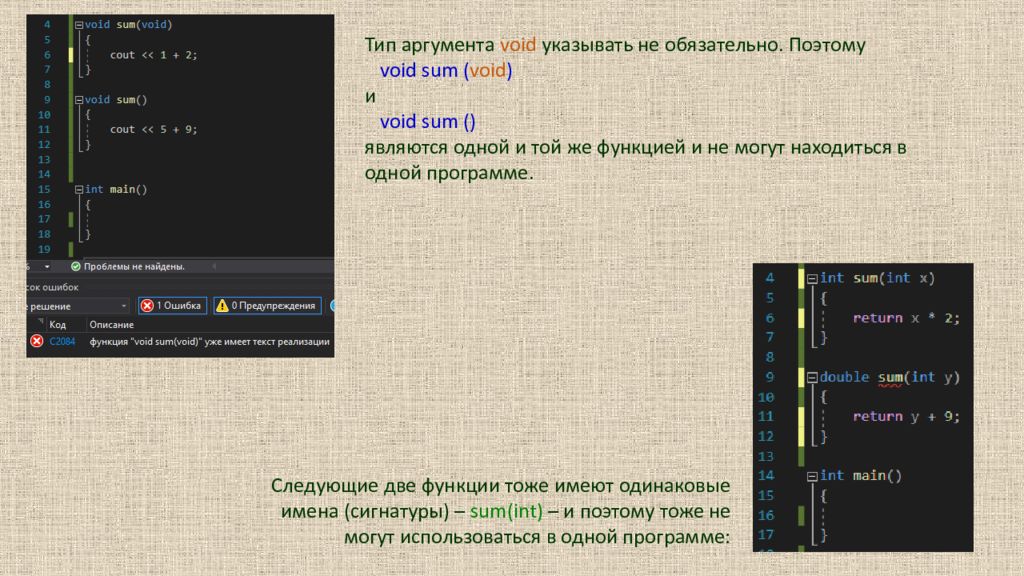Click the green 'no problems found' checkmark icon
The image size is (1024, 576).
[x=75, y=267]
